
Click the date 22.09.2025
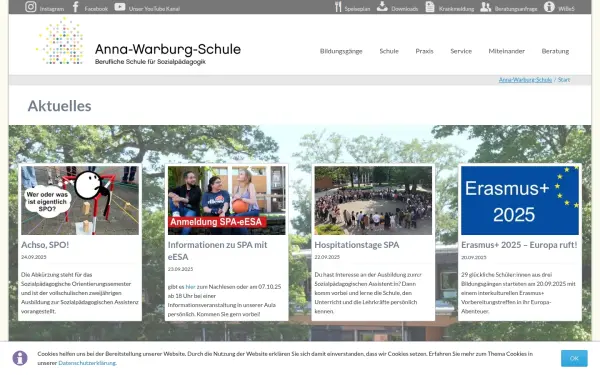[x=327, y=257]
